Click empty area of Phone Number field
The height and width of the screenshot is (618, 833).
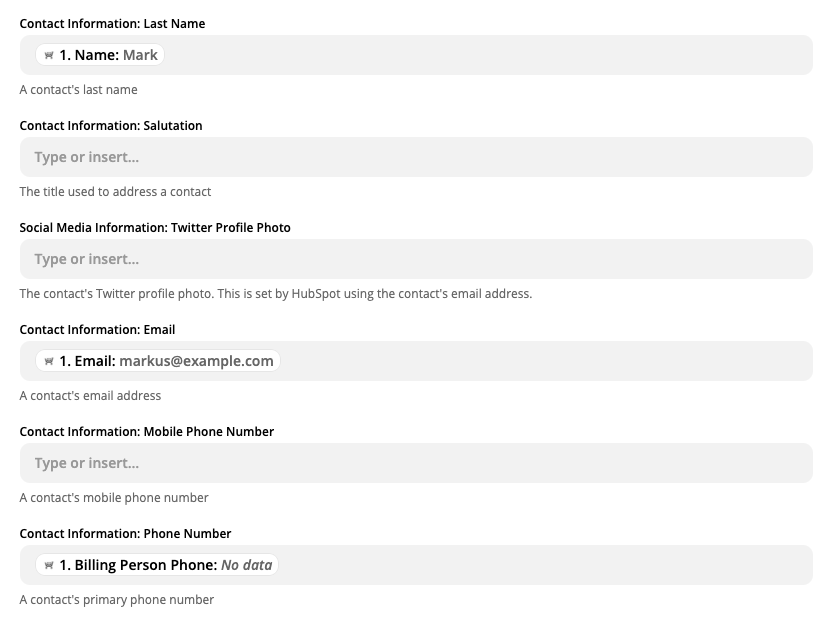pyautogui.click(x=547, y=565)
